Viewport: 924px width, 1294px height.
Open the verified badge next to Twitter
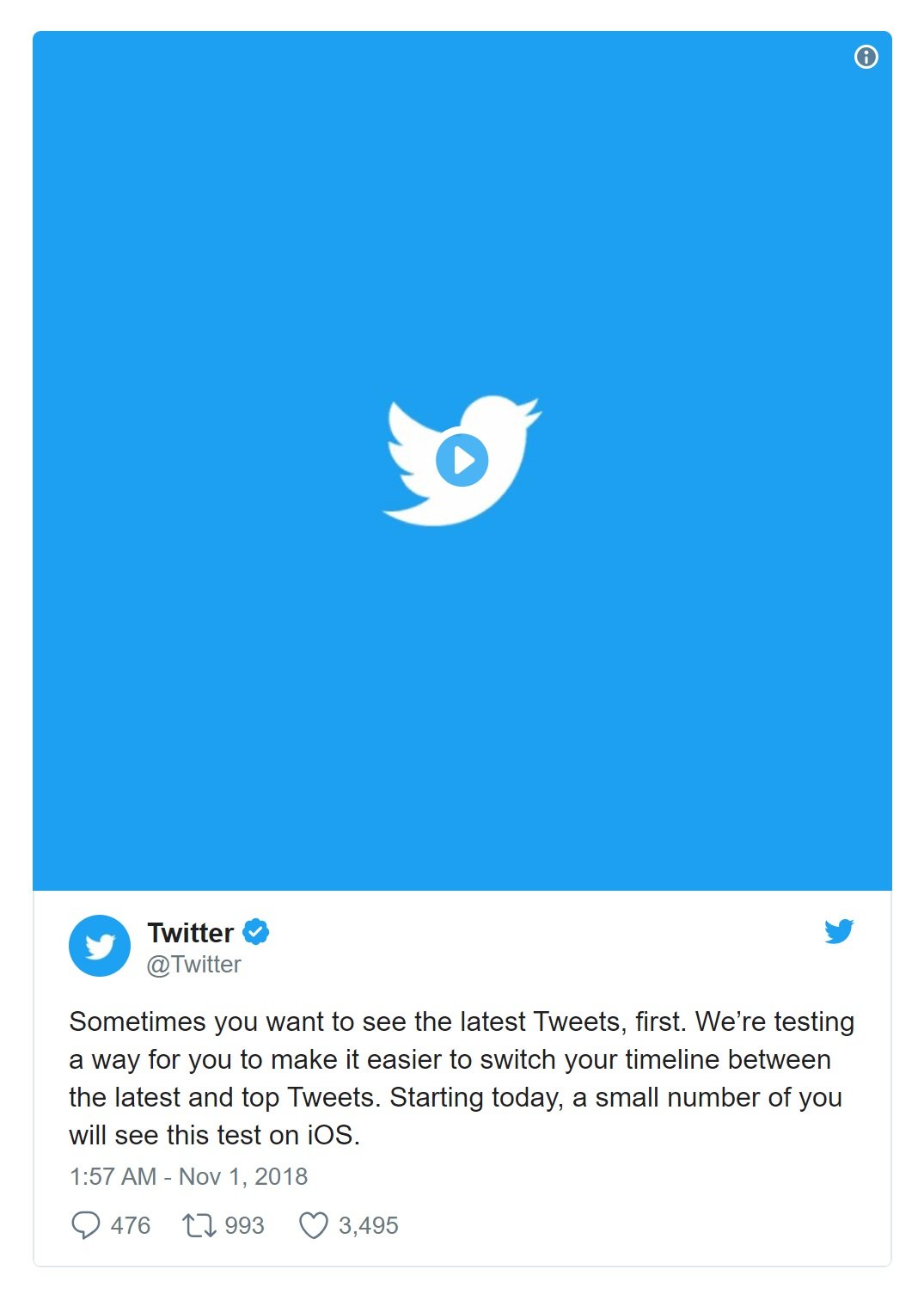click(256, 931)
